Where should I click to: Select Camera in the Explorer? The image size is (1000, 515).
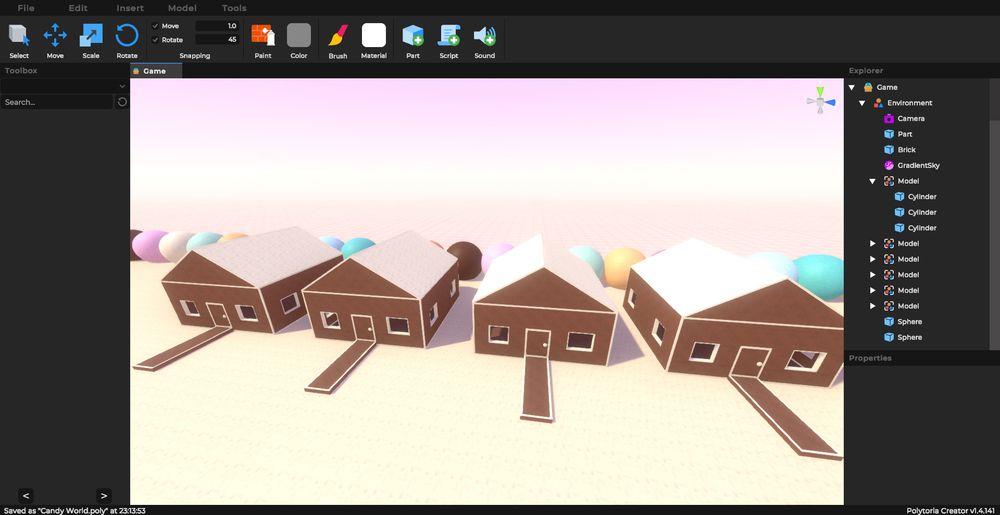911,119
